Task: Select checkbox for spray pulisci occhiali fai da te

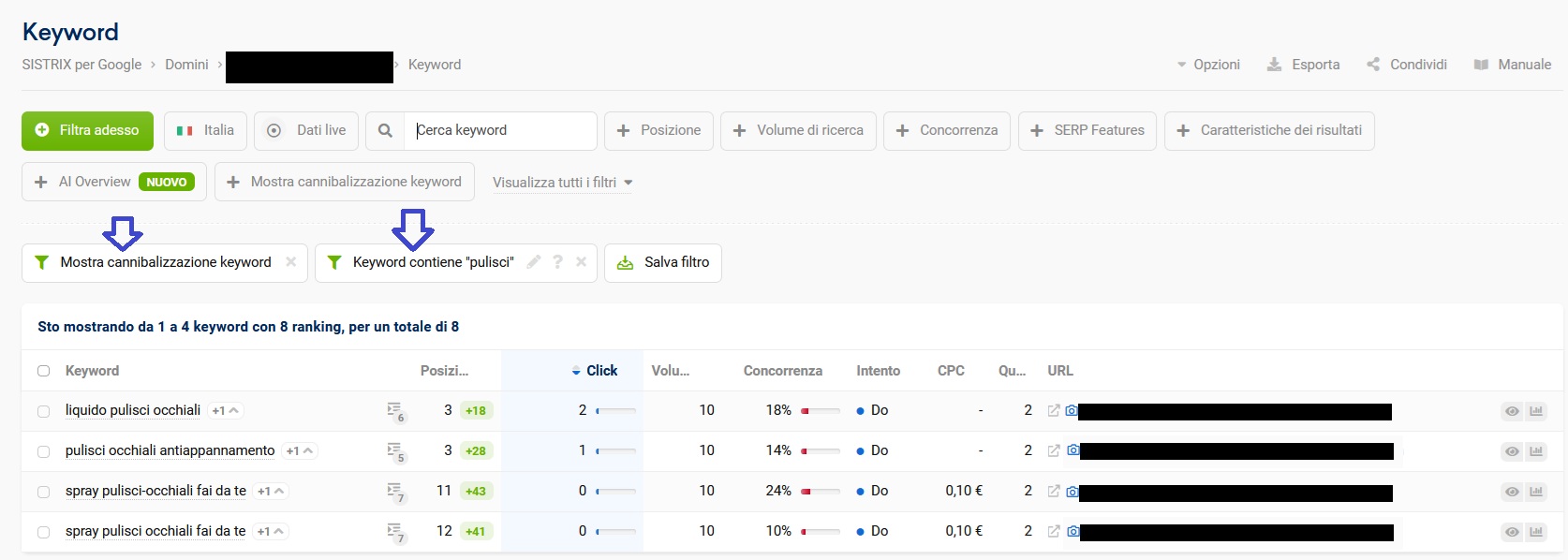Action: [x=44, y=532]
